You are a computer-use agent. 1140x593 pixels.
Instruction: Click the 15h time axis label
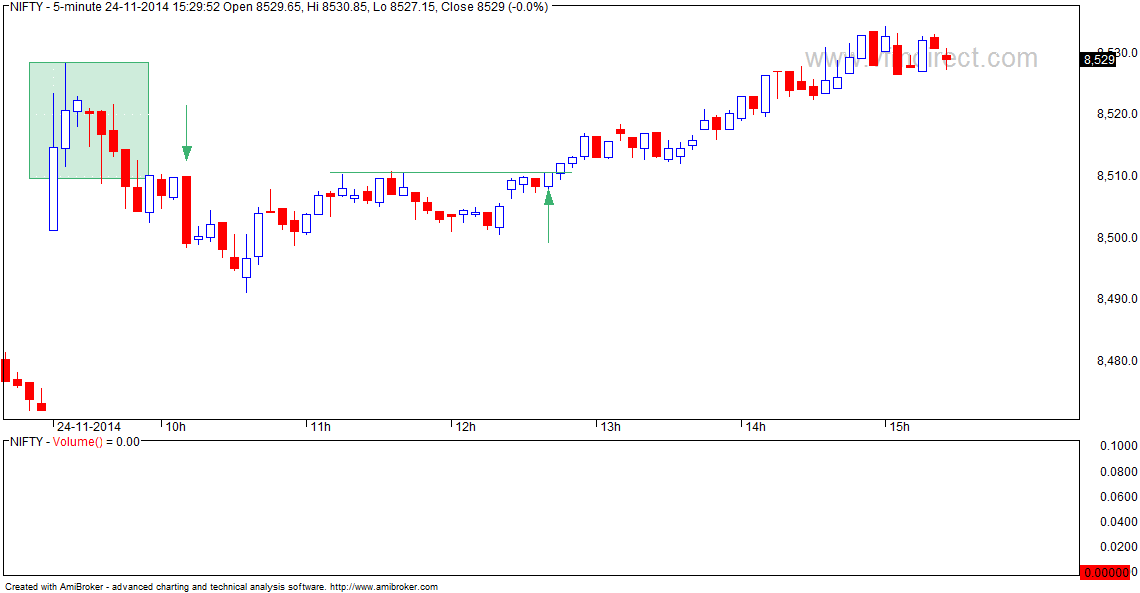pos(900,427)
